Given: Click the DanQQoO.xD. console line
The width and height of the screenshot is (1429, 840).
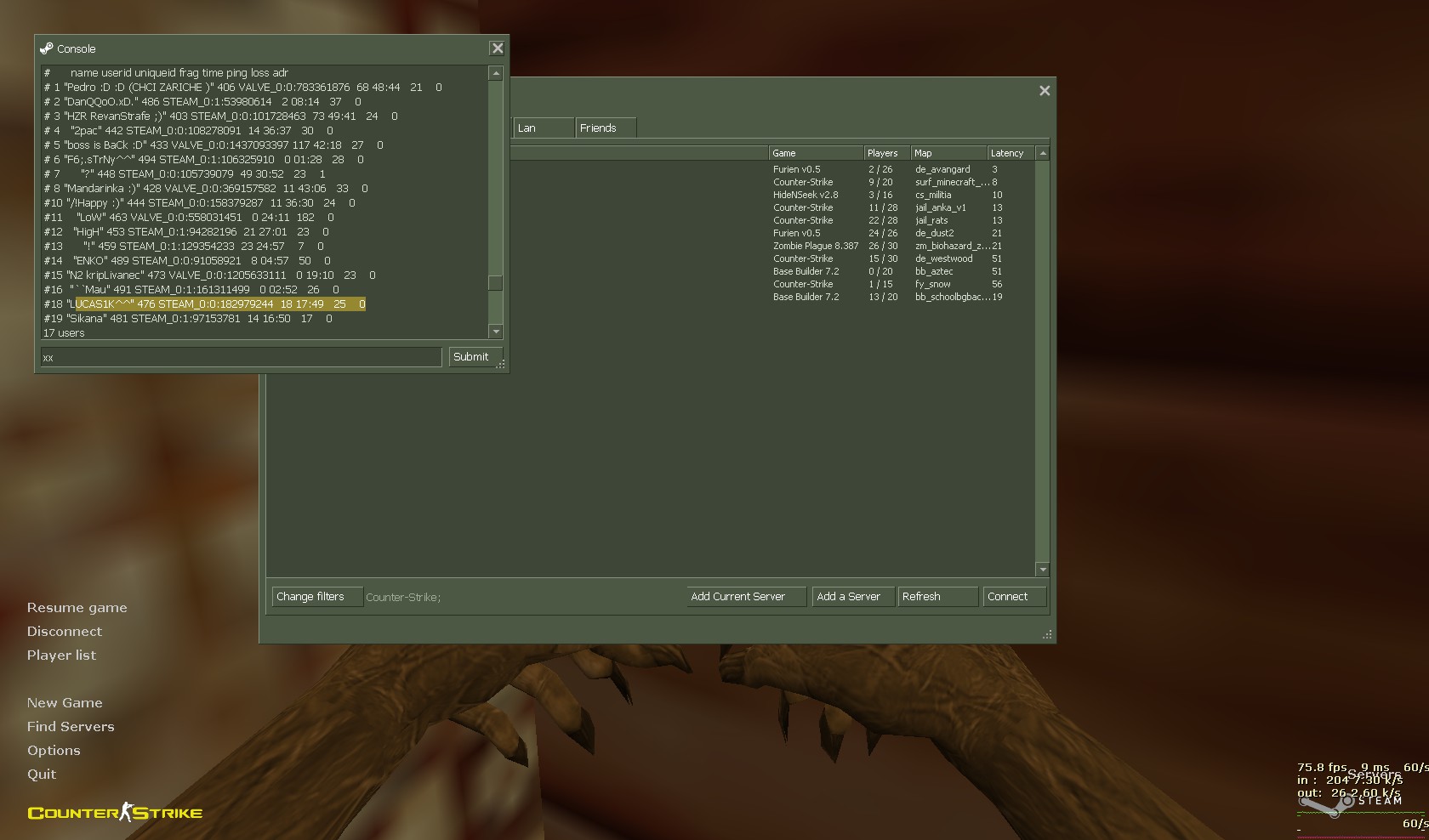Looking at the screenshot, I should click(x=202, y=102).
